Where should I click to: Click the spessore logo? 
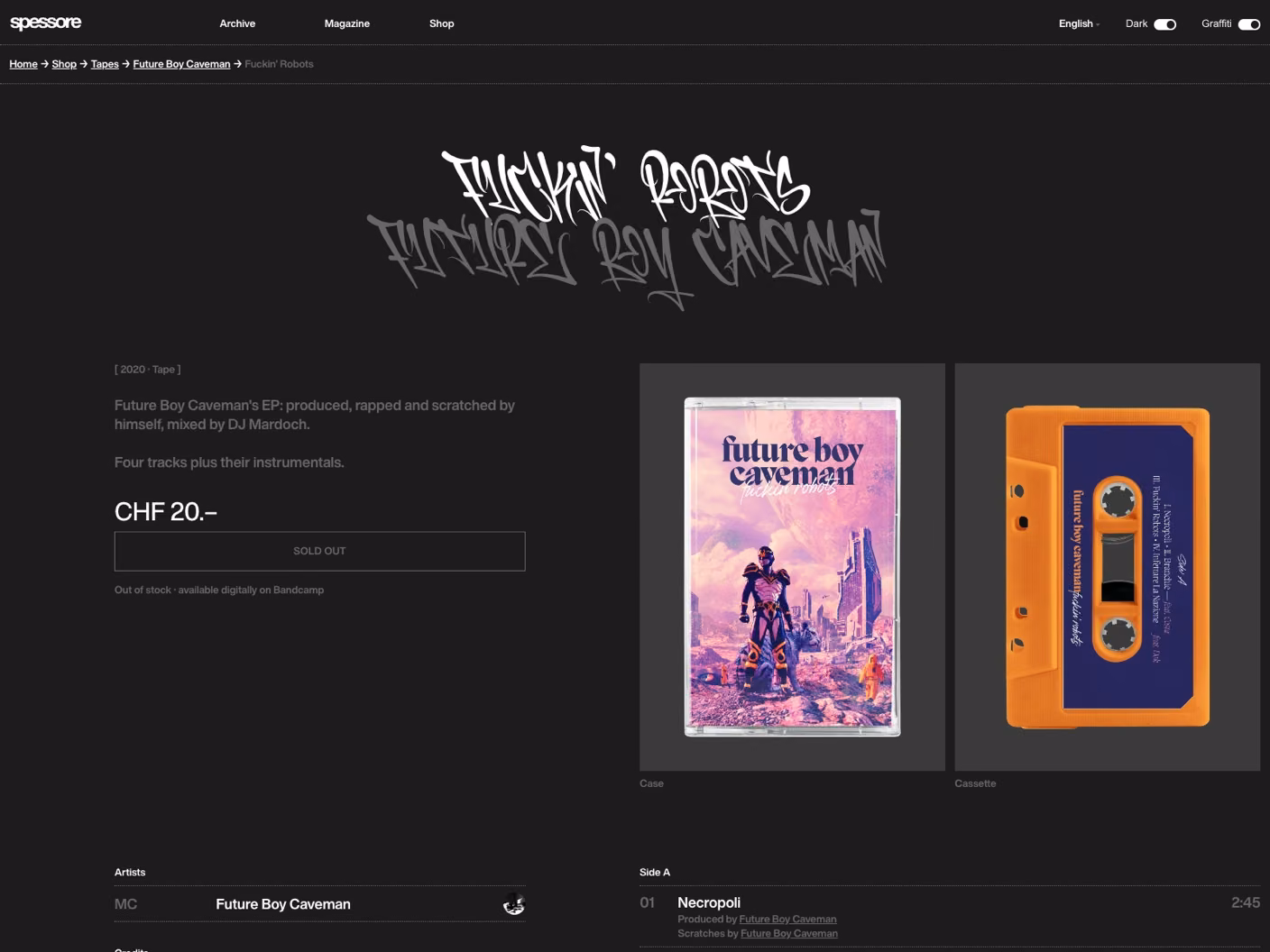(45, 23)
